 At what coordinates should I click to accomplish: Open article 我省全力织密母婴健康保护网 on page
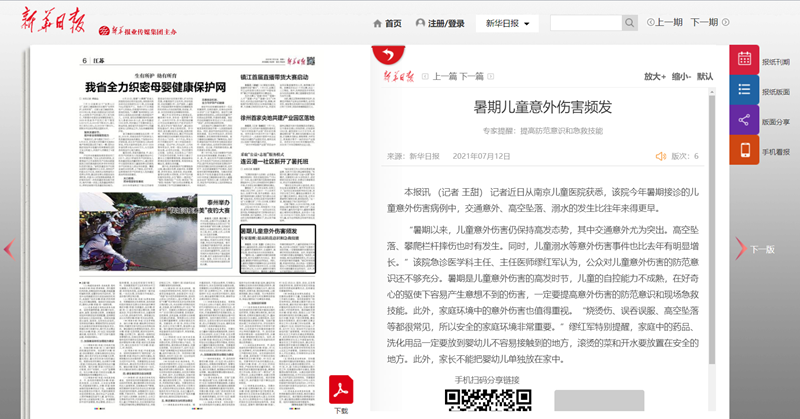(156, 87)
